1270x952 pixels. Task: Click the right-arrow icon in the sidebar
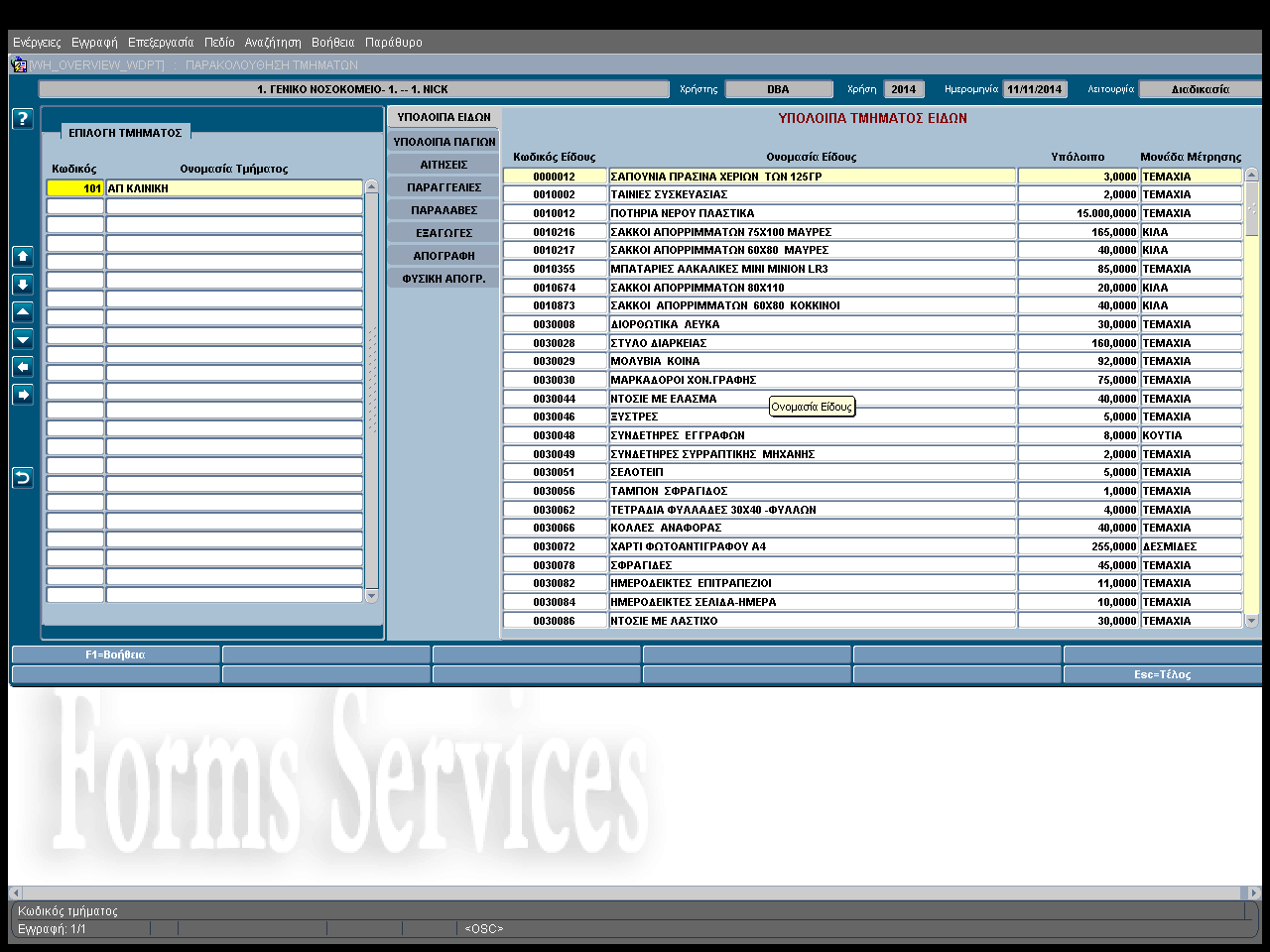pyautogui.click(x=23, y=395)
